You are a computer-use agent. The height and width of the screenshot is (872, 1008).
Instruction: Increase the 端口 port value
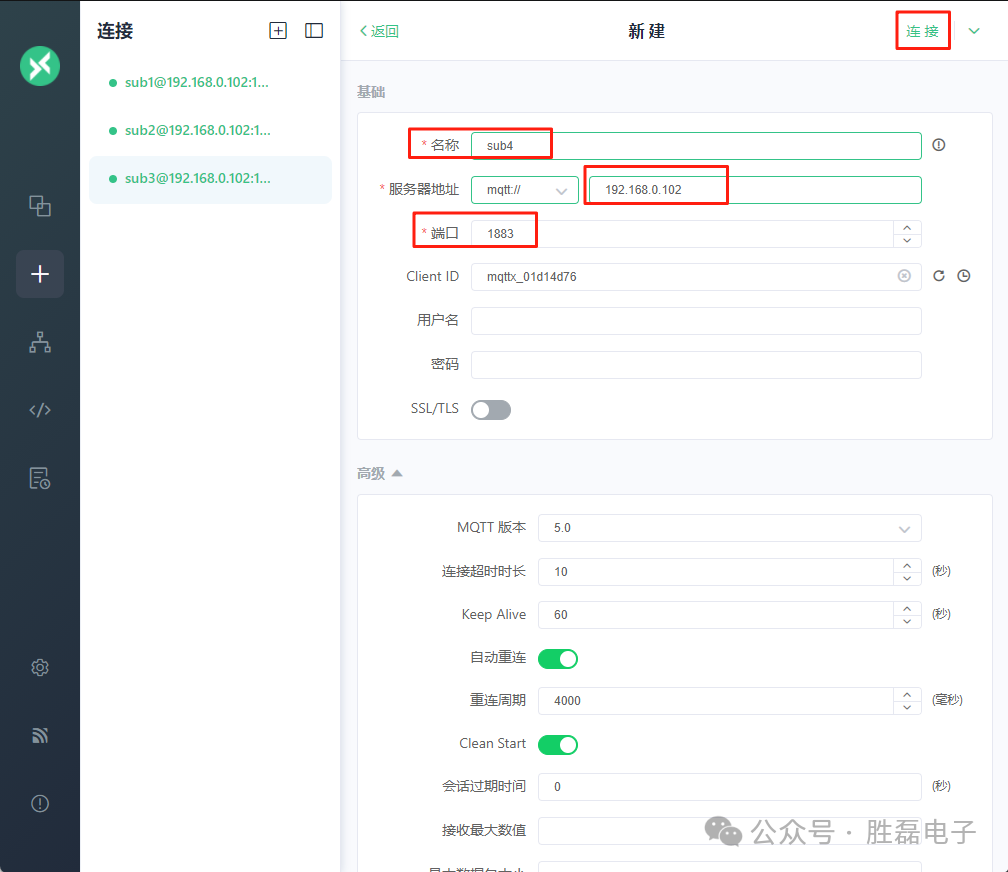click(907, 228)
